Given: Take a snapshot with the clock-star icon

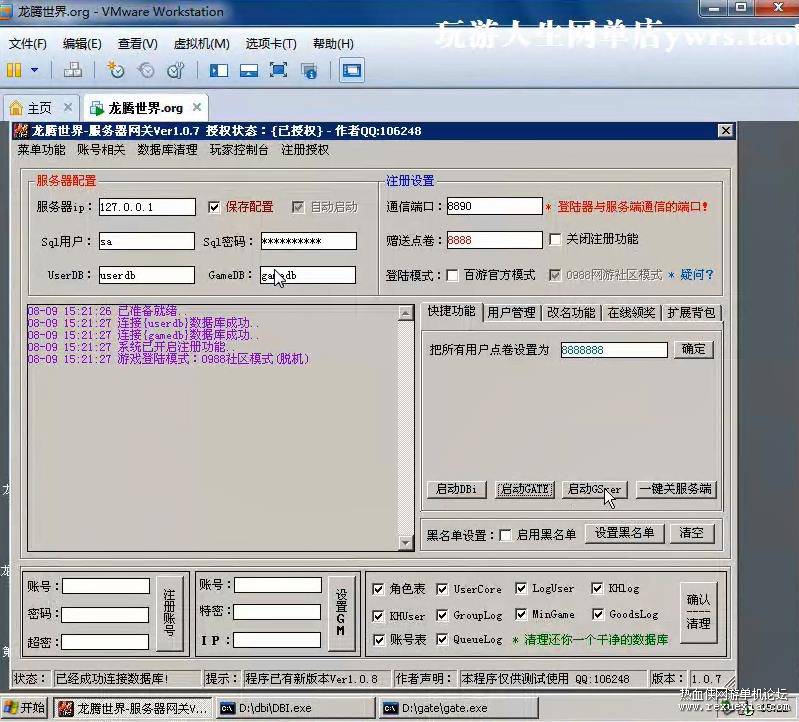Looking at the screenshot, I should point(116,70).
